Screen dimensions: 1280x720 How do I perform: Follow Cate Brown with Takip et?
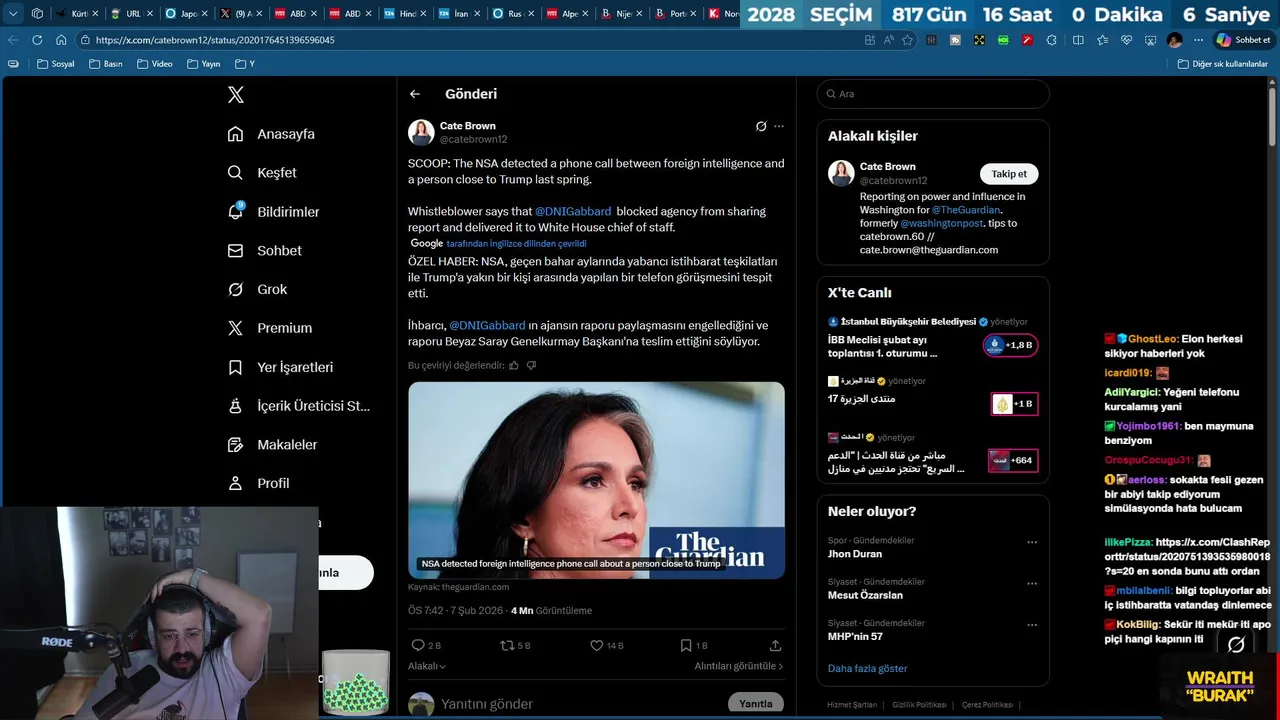click(x=1009, y=174)
